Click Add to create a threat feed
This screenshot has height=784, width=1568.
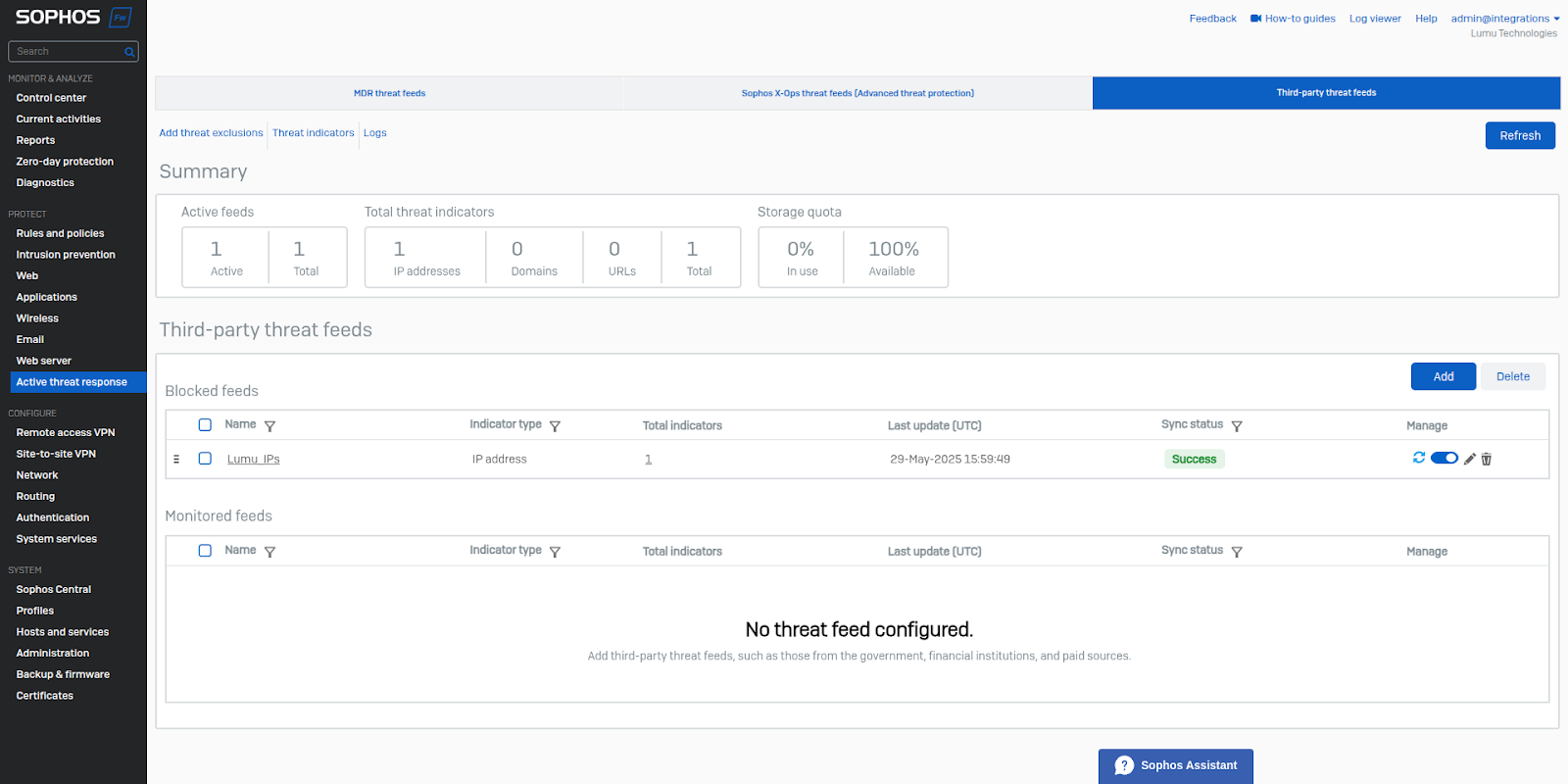click(1443, 376)
